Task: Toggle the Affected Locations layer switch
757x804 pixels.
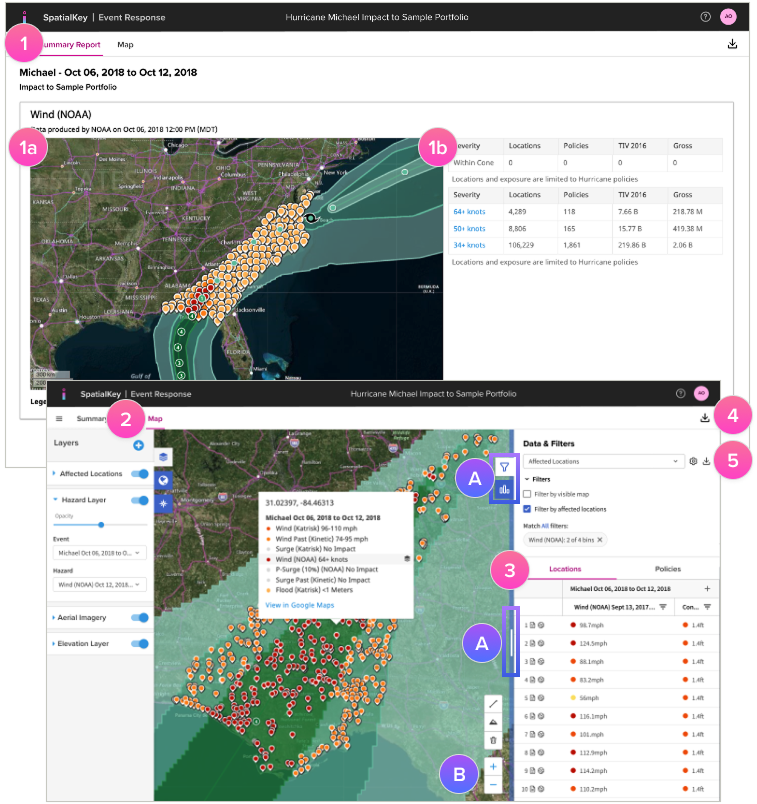Action: coord(140,474)
